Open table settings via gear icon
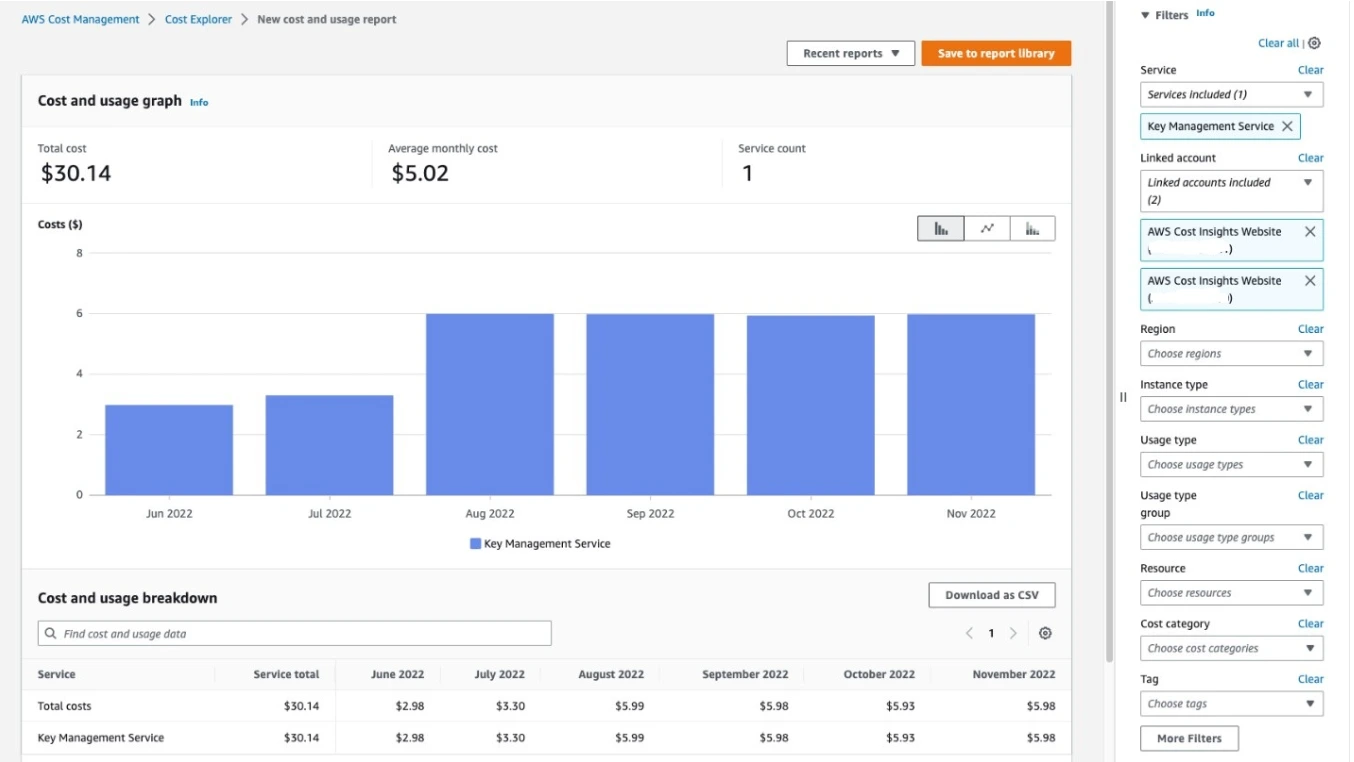1354x762 pixels. pyautogui.click(x=1045, y=633)
